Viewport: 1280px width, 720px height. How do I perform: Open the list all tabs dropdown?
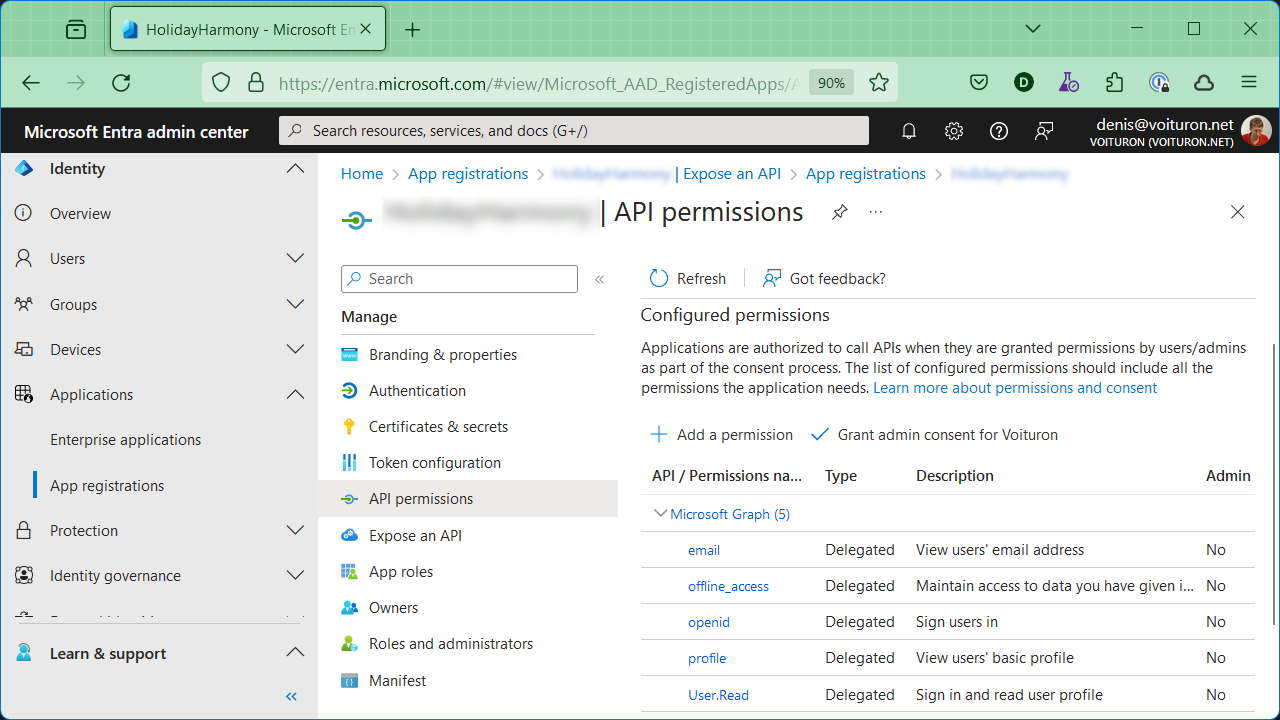click(x=1033, y=29)
